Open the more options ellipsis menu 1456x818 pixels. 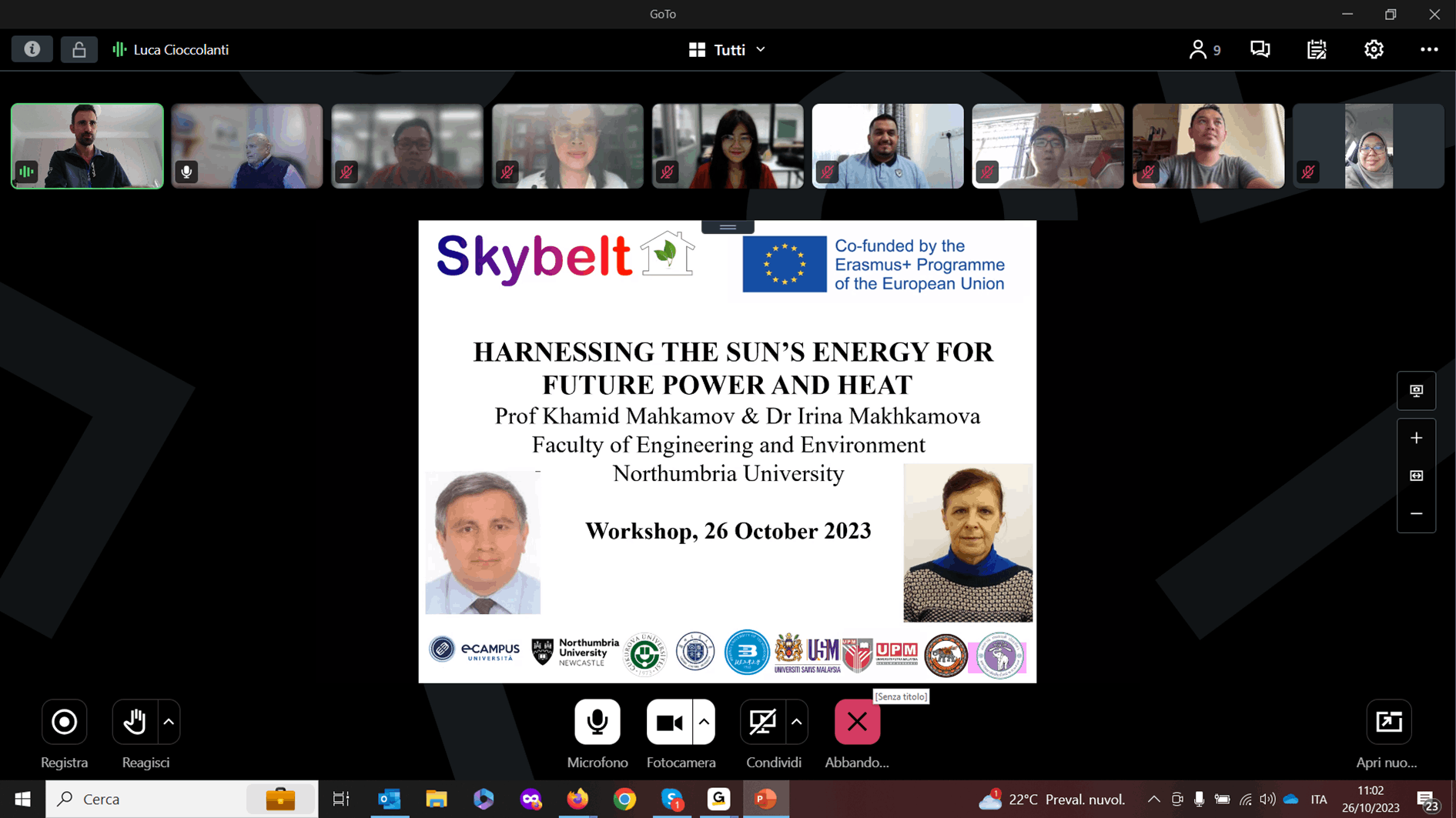(1429, 49)
